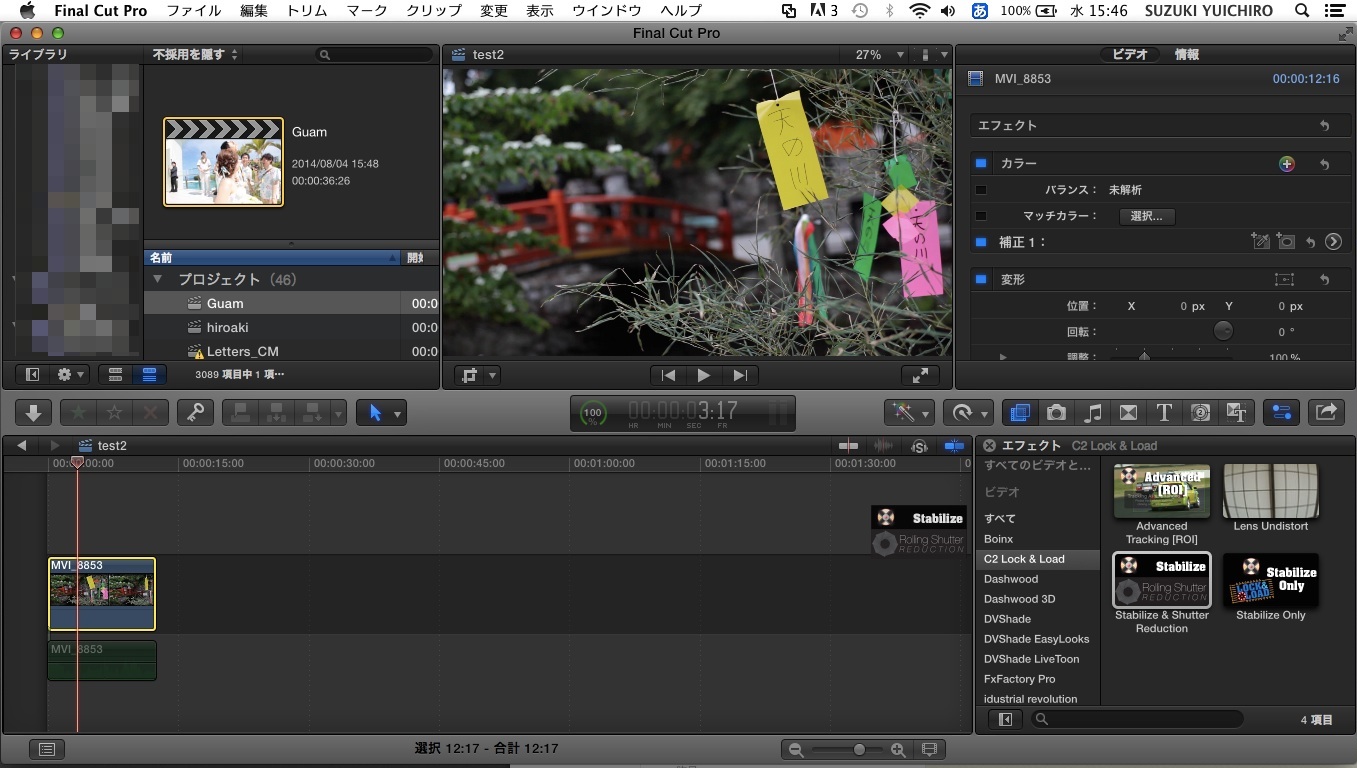Open the Music and Sound browser
This screenshot has width=1357, height=768.
(x=1092, y=412)
